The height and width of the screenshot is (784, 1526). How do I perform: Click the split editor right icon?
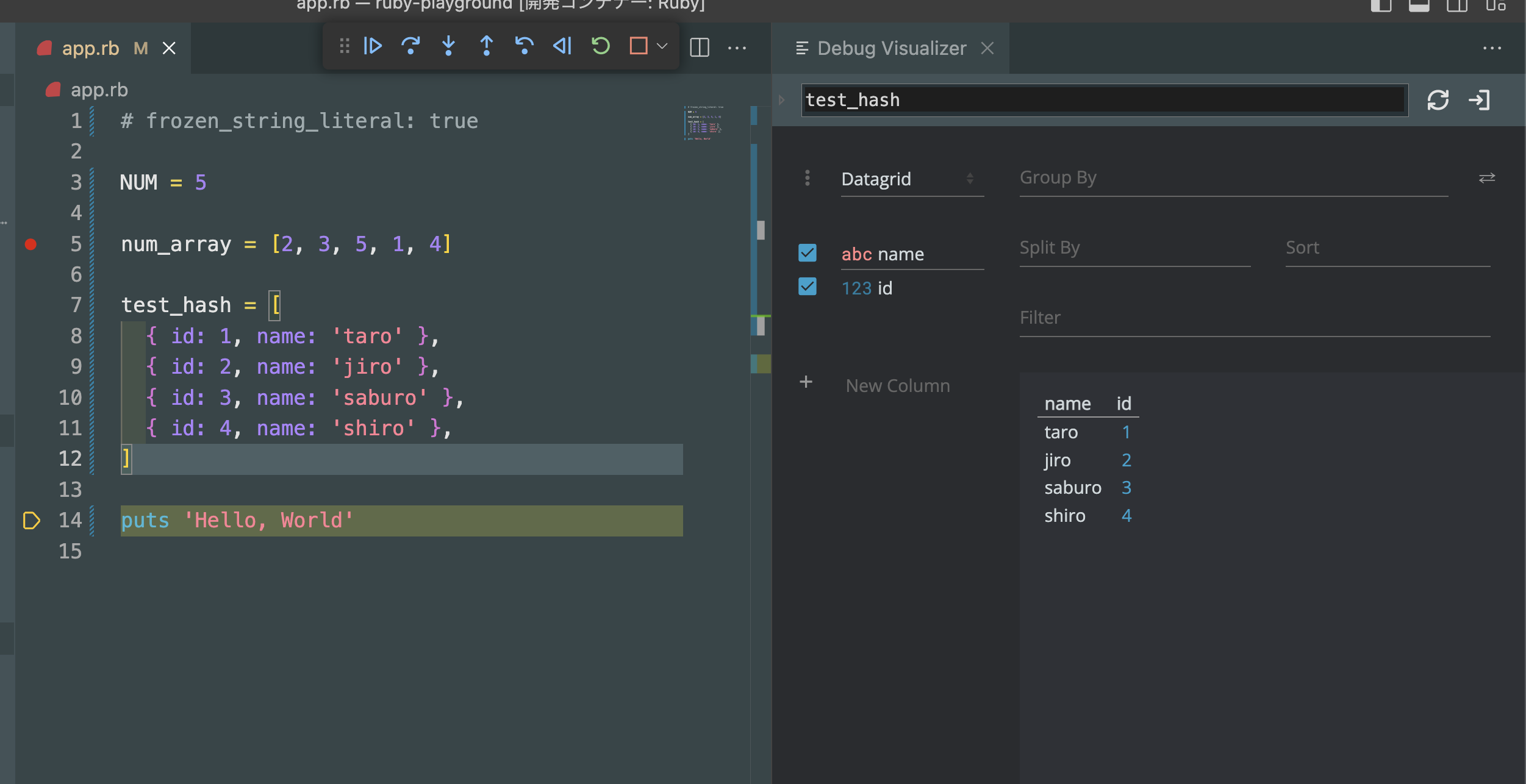pos(699,48)
